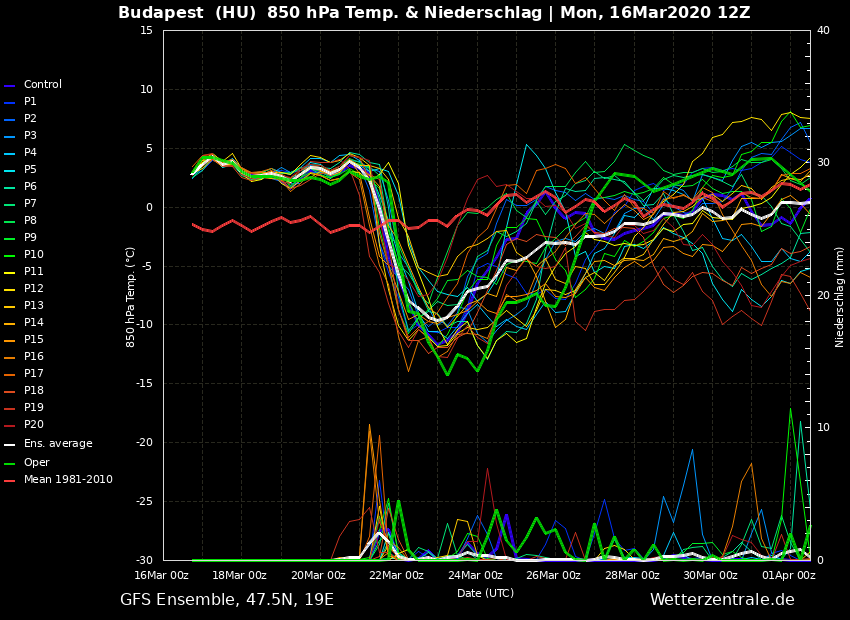
Task: Click the Control legend line marker
Action: (x=10, y=85)
